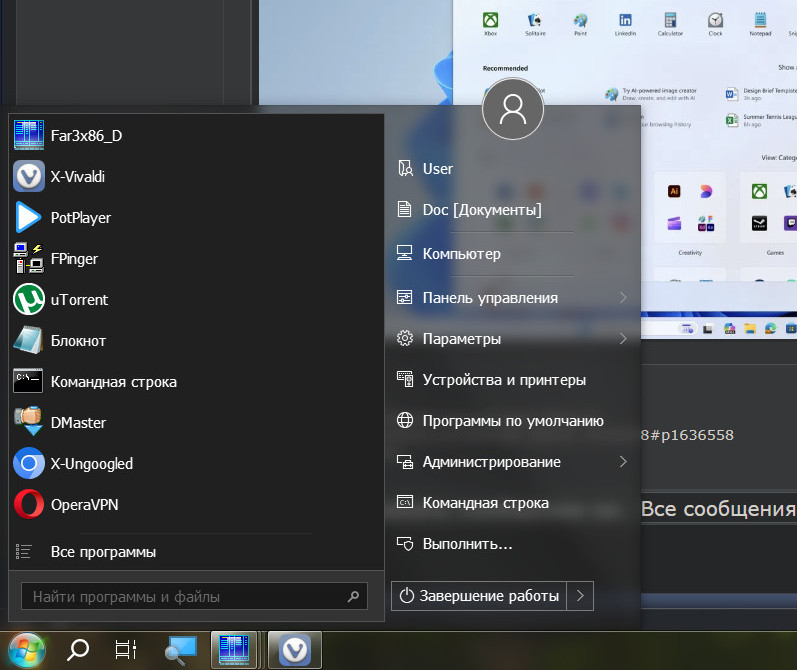The image size is (797, 670).
Task: Click the 8#p1636558 link text in the background page
Action: click(687, 435)
